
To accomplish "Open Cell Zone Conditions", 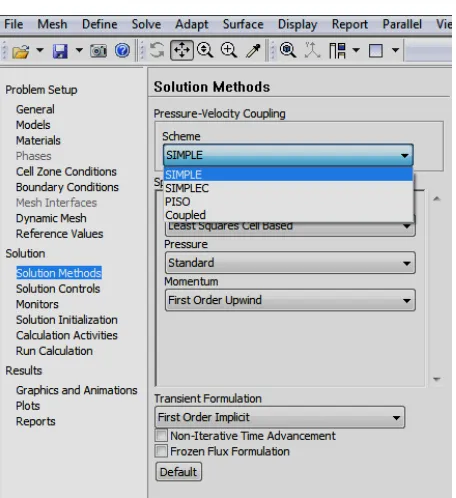I will pyautogui.click(x=66, y=172).
